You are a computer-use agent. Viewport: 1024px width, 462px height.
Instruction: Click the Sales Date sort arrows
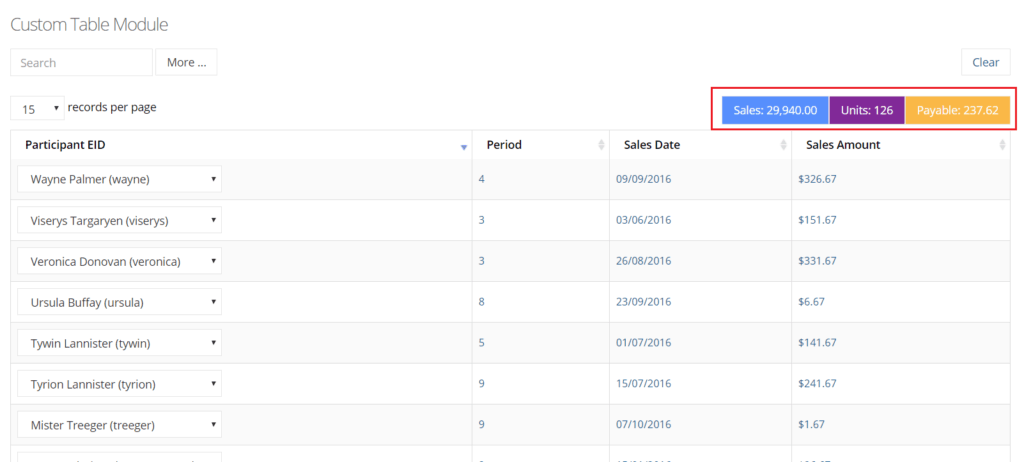pos(783,145)
